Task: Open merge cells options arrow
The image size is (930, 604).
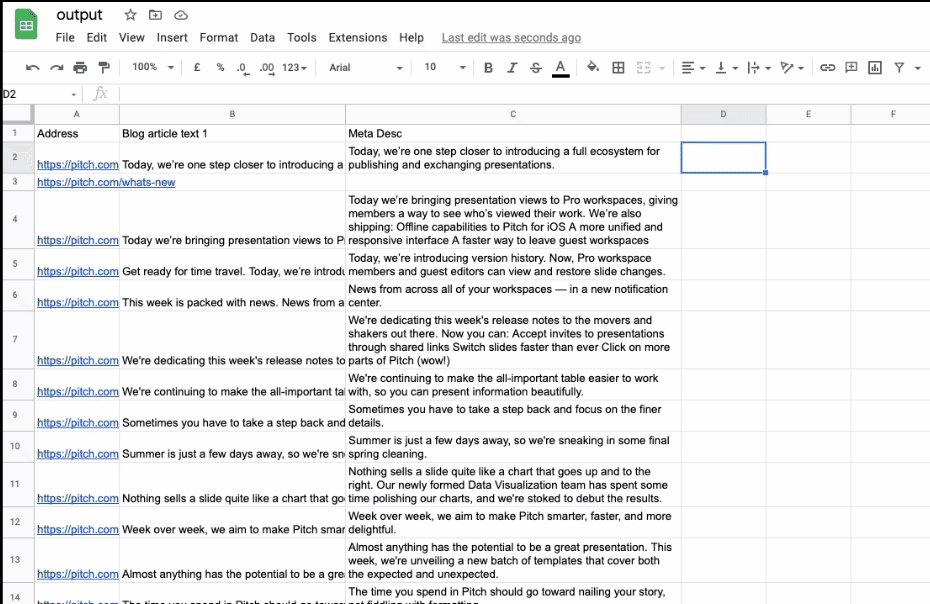Action: (x=662, y=68)
